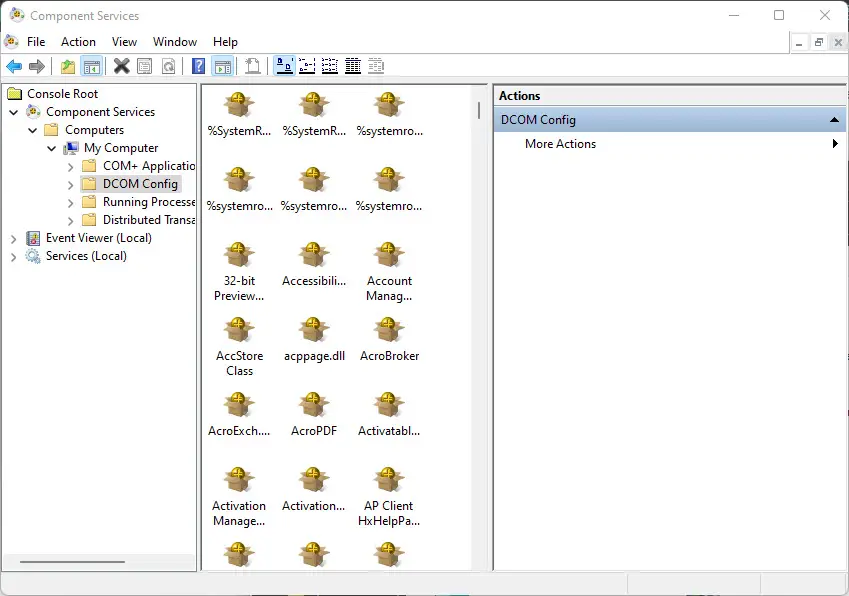
Task: Collapse the DCOM Config actions header
Action: point(834,120)
